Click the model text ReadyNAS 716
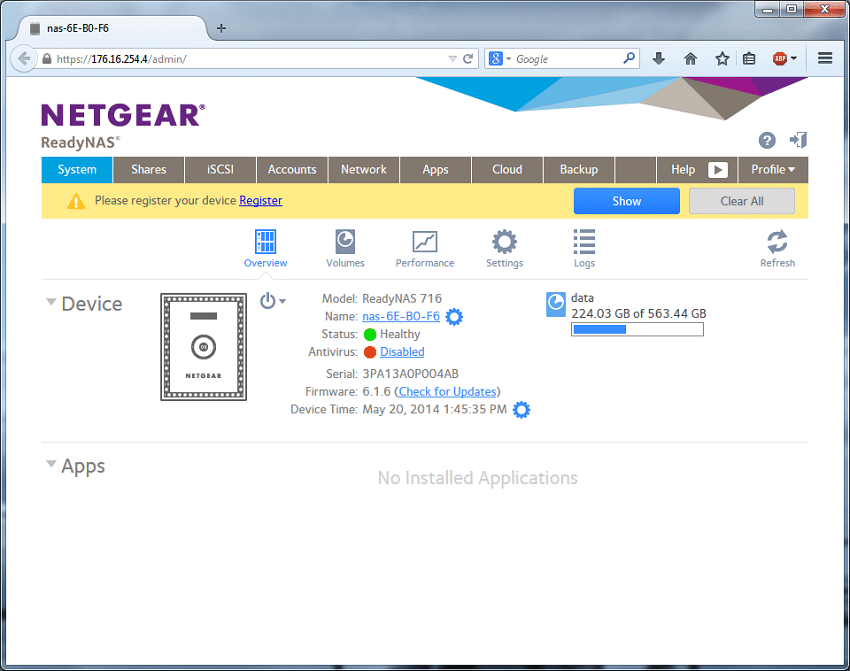 click(402, 299)
